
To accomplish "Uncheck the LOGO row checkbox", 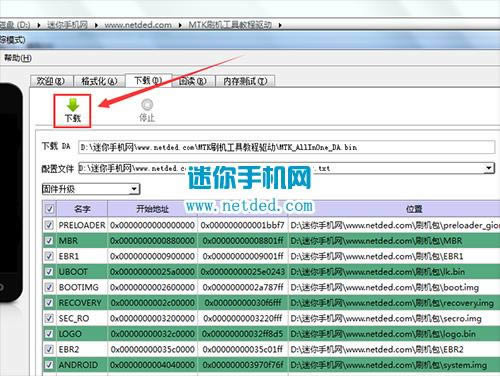I will click(x=49, y=333).
